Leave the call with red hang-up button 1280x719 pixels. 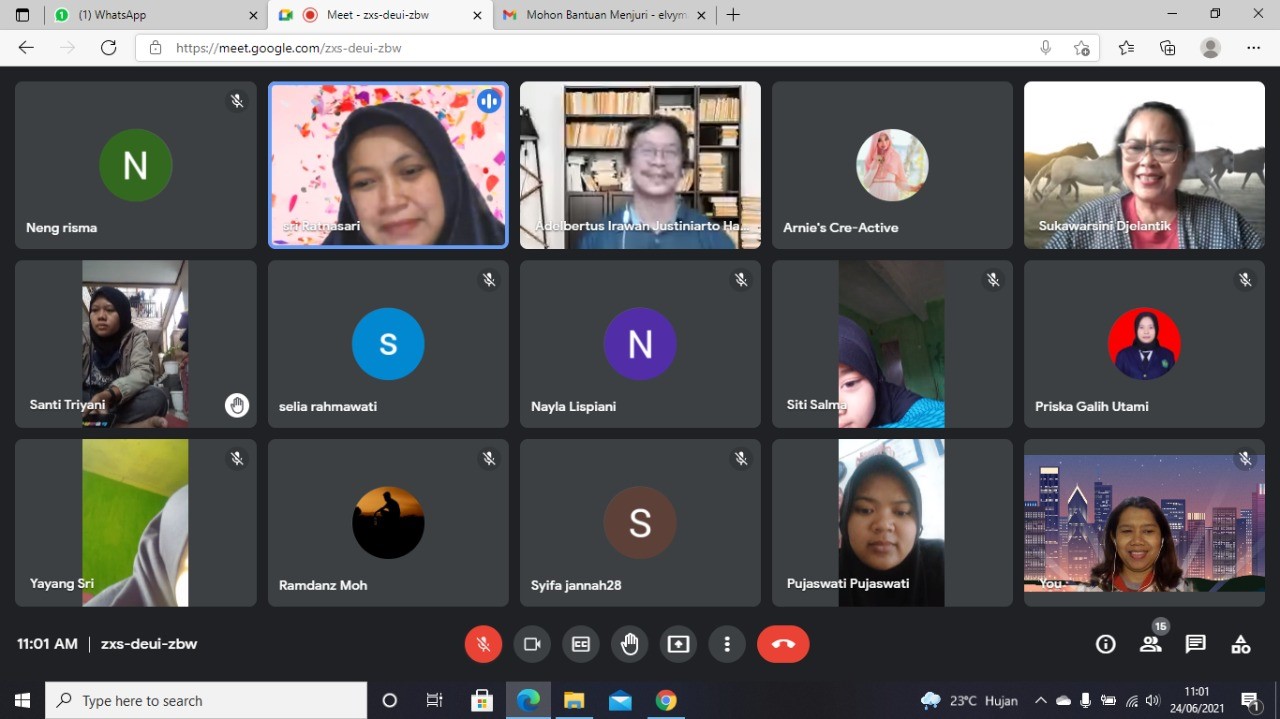pos(783,644)
